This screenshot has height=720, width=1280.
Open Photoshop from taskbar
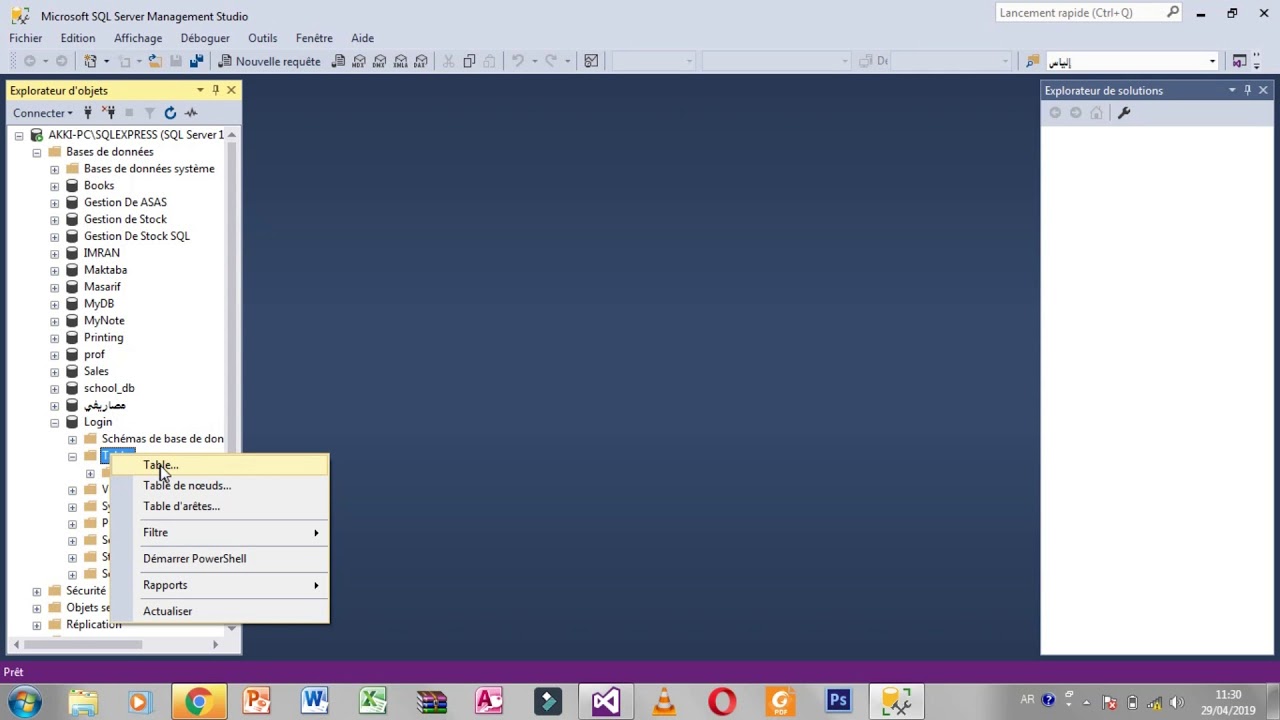click(x=838, y=701)
